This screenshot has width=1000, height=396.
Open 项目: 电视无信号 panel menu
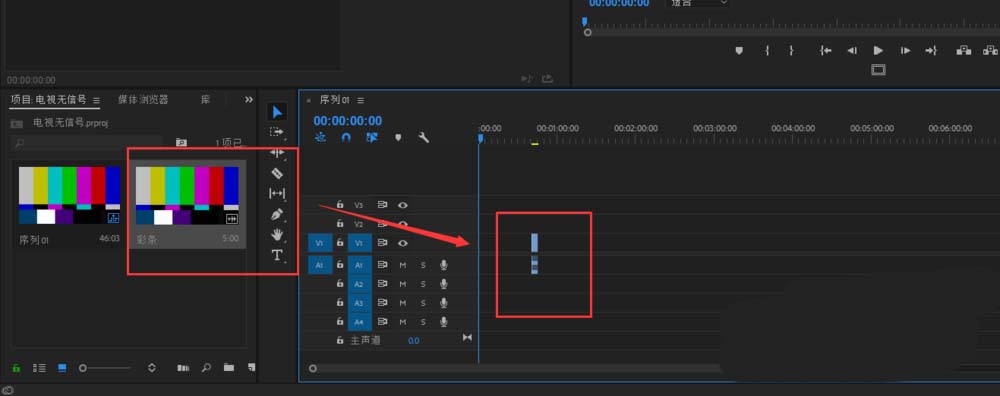click(x=96, y=100)
